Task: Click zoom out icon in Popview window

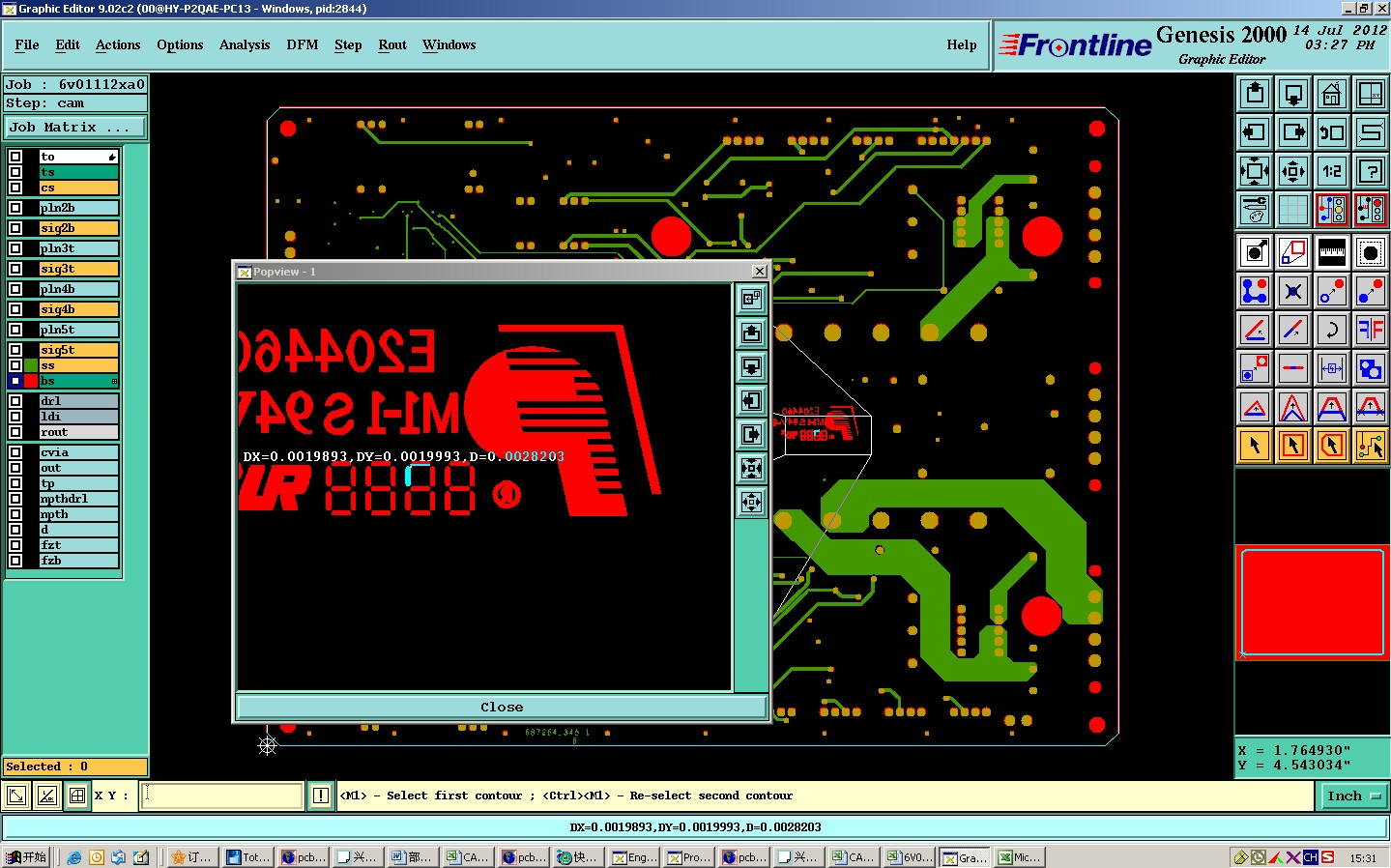Action: 751,502
